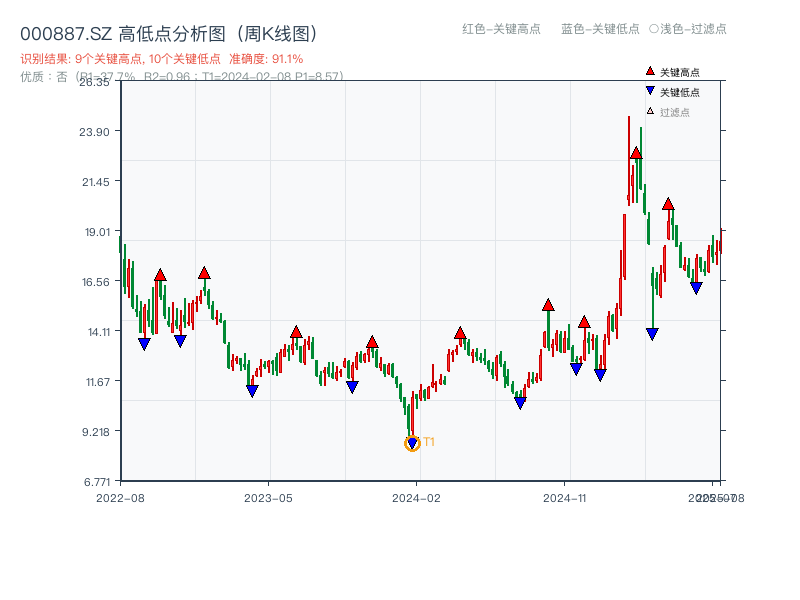Select the second blue low triangle after 2024-11
The width and height of the screenshot is (800, 600).
click(x=600, y=375)
